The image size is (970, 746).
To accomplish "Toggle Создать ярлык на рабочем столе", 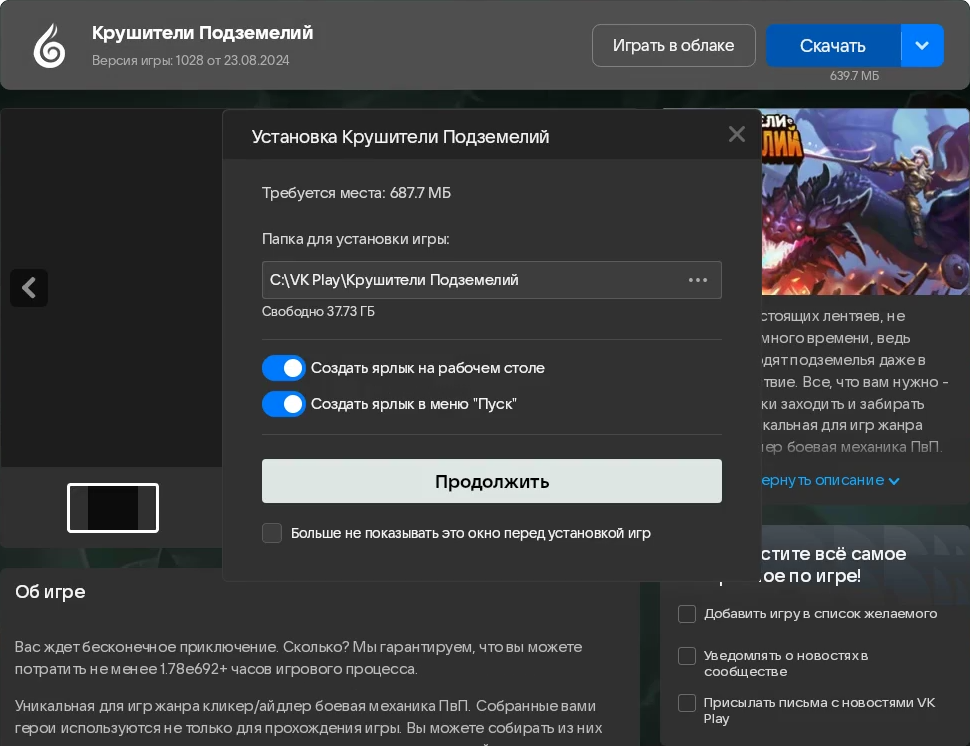I will (283, 368).
